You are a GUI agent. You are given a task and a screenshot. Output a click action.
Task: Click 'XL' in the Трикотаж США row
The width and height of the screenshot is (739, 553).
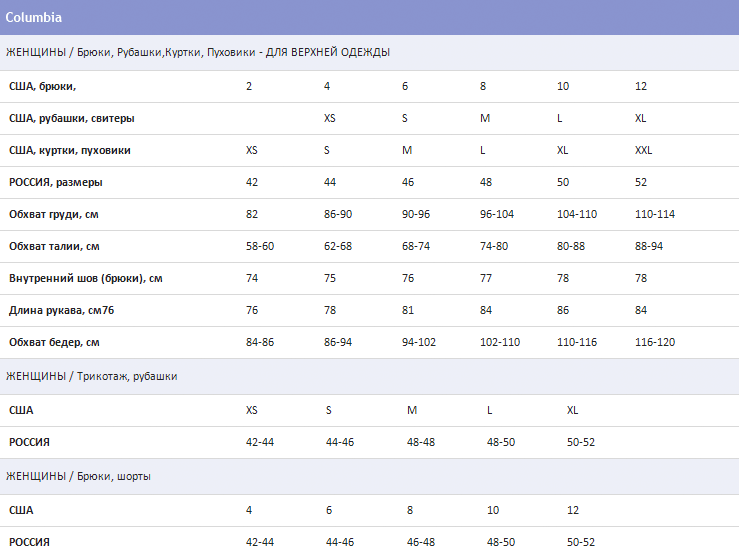point(572,411)
